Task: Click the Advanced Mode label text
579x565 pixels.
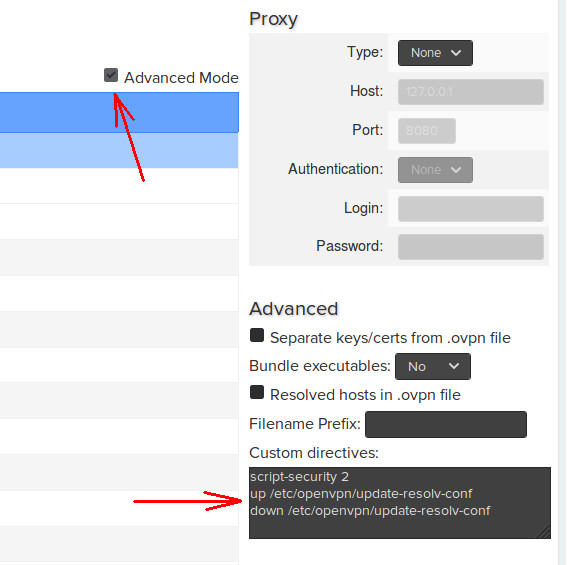Action: tap(181, 78)
